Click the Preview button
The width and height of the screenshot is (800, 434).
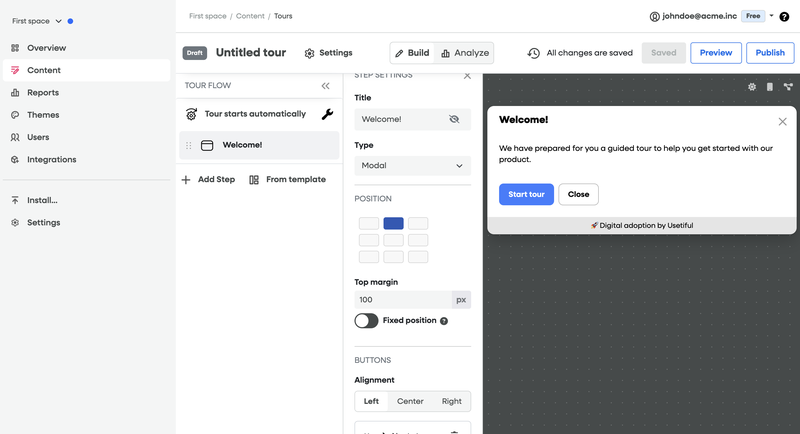click(716, 53)
